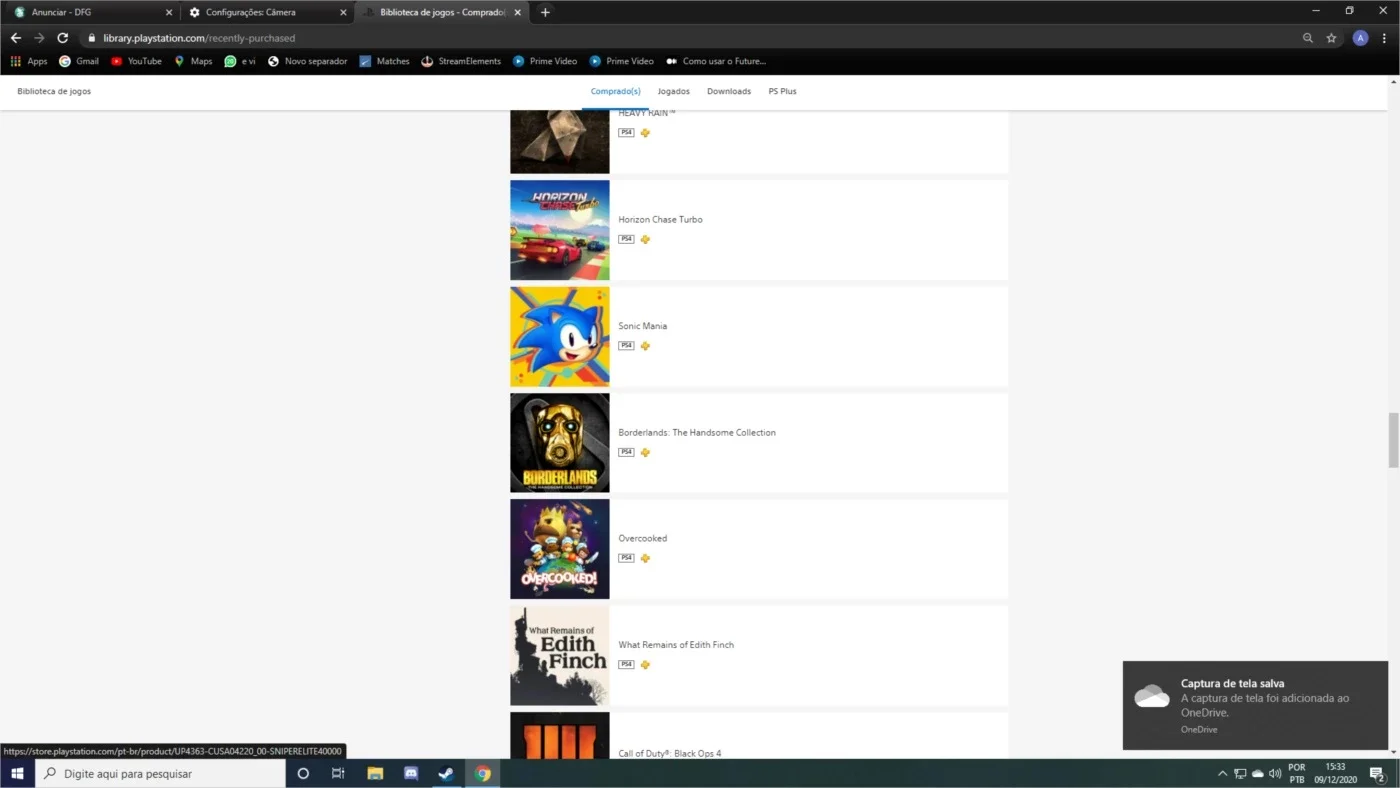The height and width of the screenshot is (788, 1400).
Task: Open the zoom magnifier icon in address bar
Action: [x=1307, y=38]
